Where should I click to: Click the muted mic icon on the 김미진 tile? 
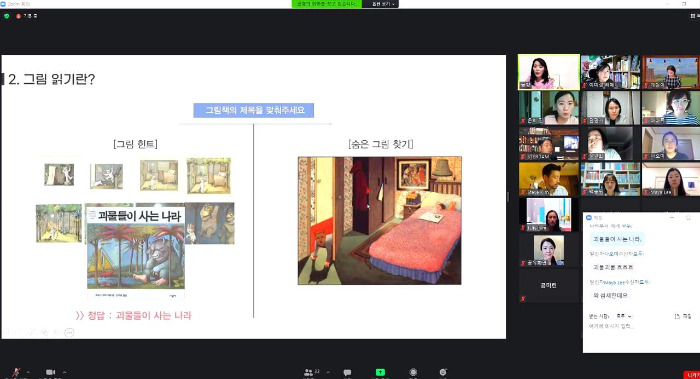(x=523, y=299)
